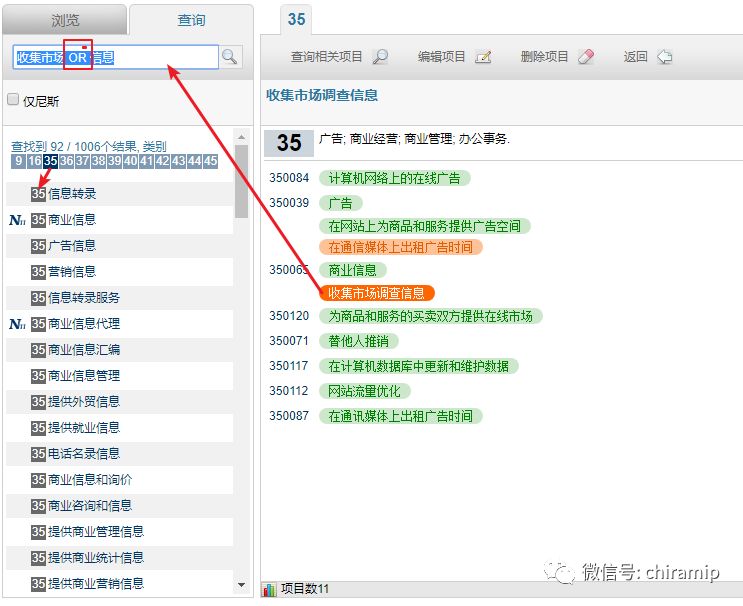Select item 计算机网络上的在线广告
This screenshot has height=606, width=743.
tap(395, 179)
